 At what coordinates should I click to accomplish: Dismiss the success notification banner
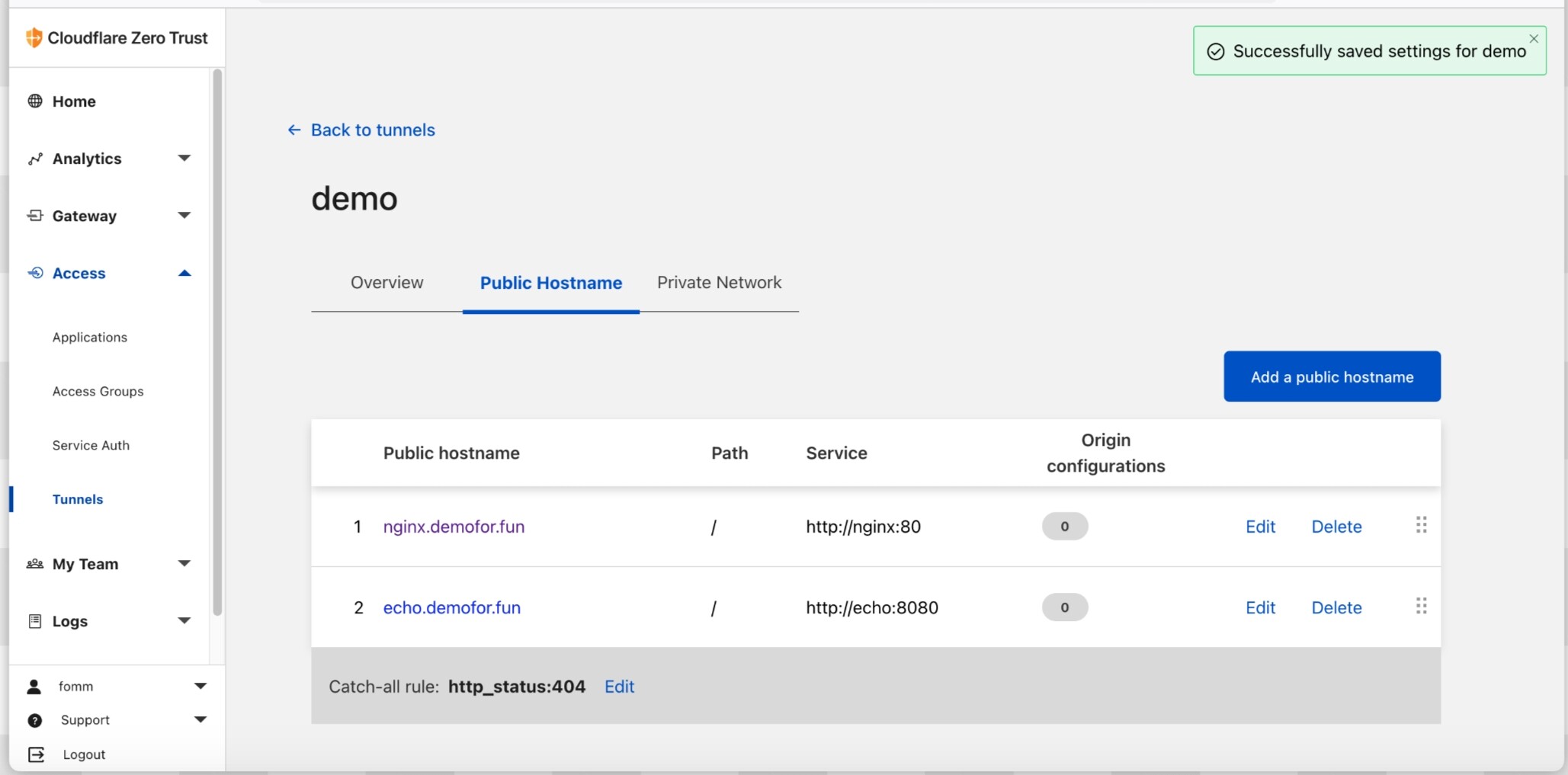pos(1533,39)
